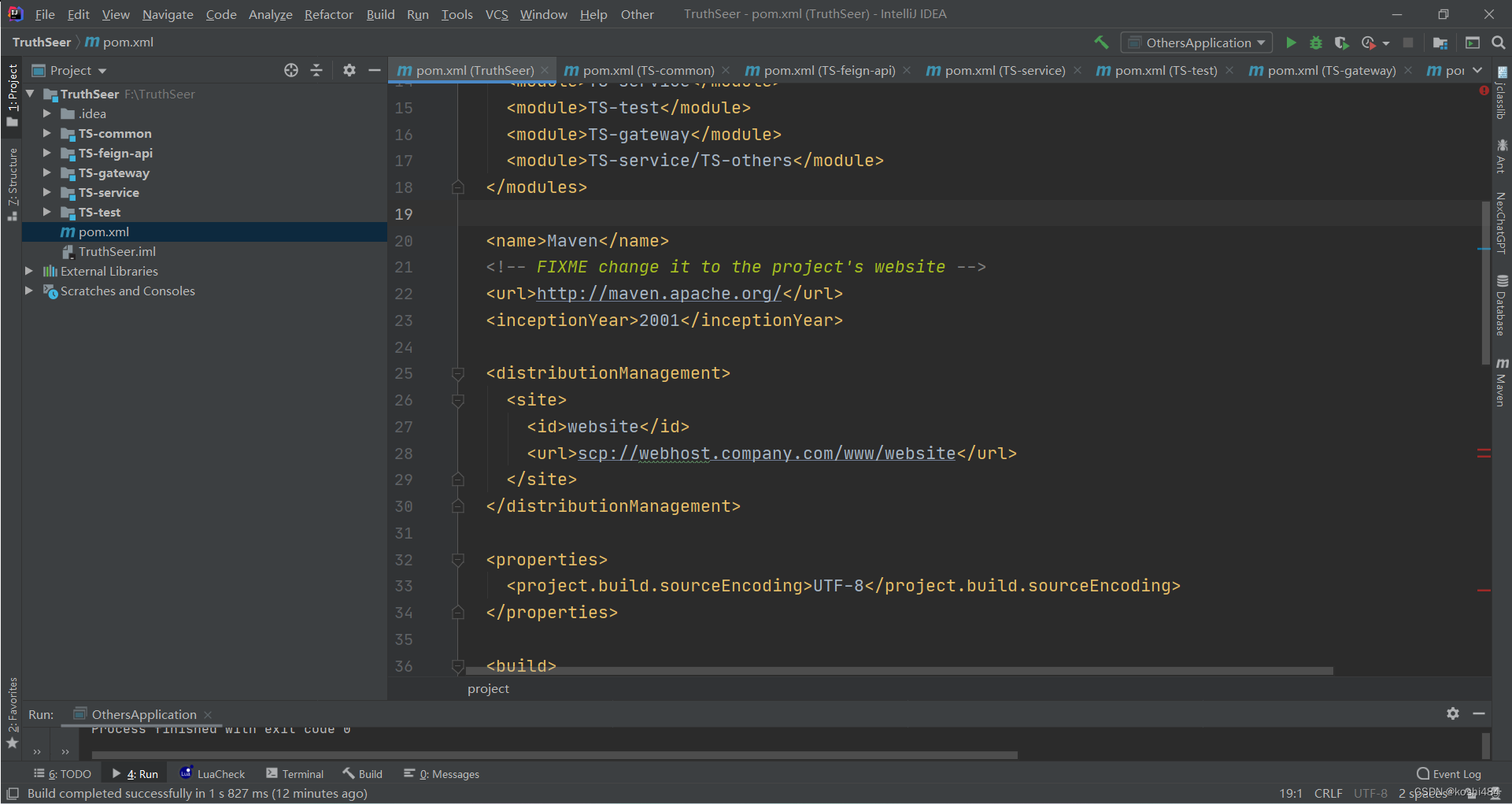This screenshot has width=1512, height=804.
Task: Open the Navigate menu
Action: (168, 14)
